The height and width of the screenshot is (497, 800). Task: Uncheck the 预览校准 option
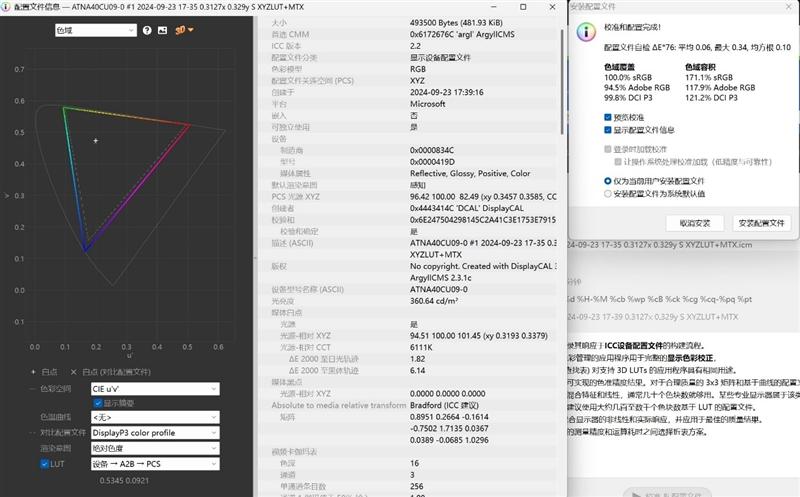(x=608, y=116)
